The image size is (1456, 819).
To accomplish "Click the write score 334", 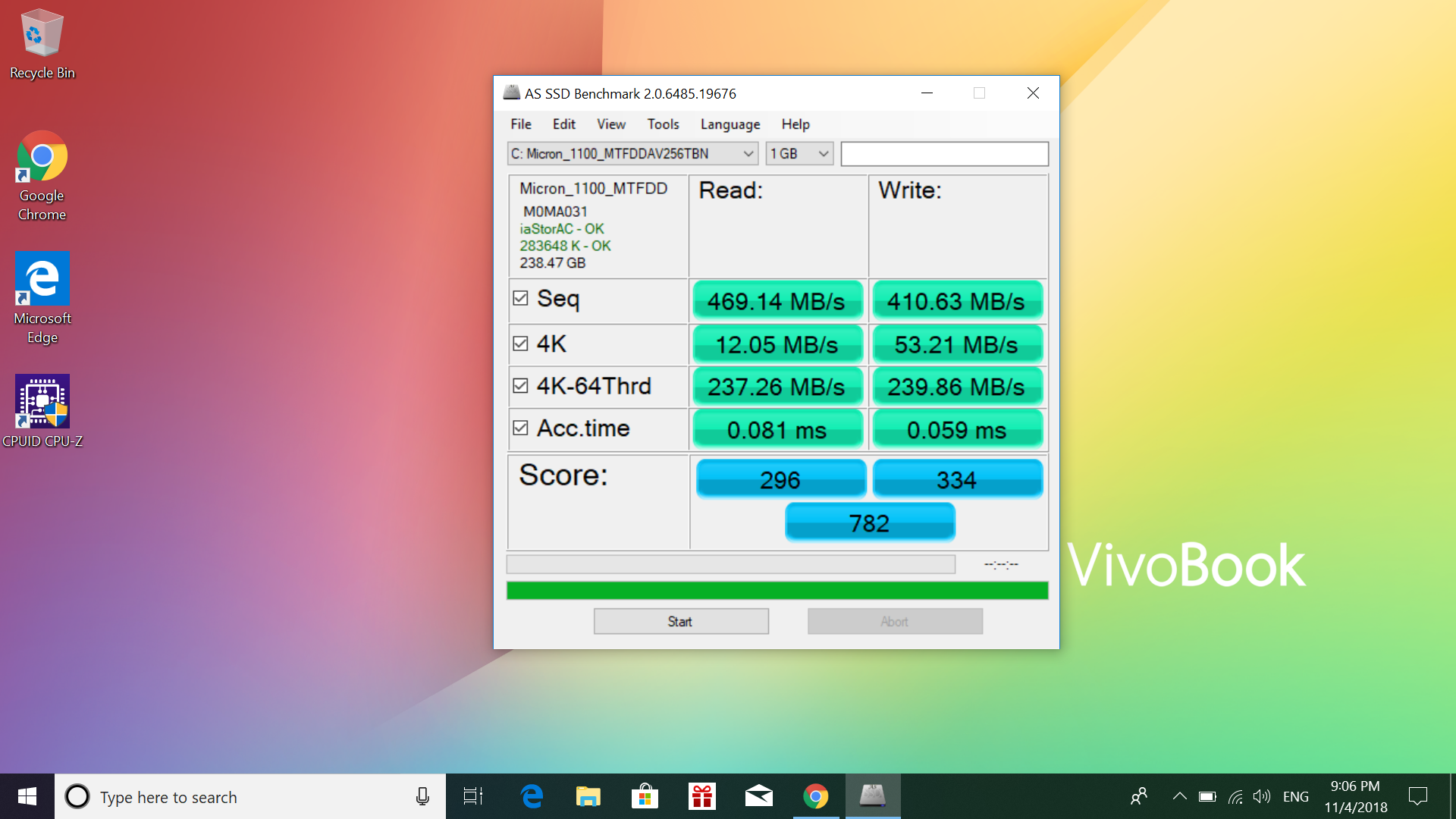I will pyautogui.click(x=957, y=479).
